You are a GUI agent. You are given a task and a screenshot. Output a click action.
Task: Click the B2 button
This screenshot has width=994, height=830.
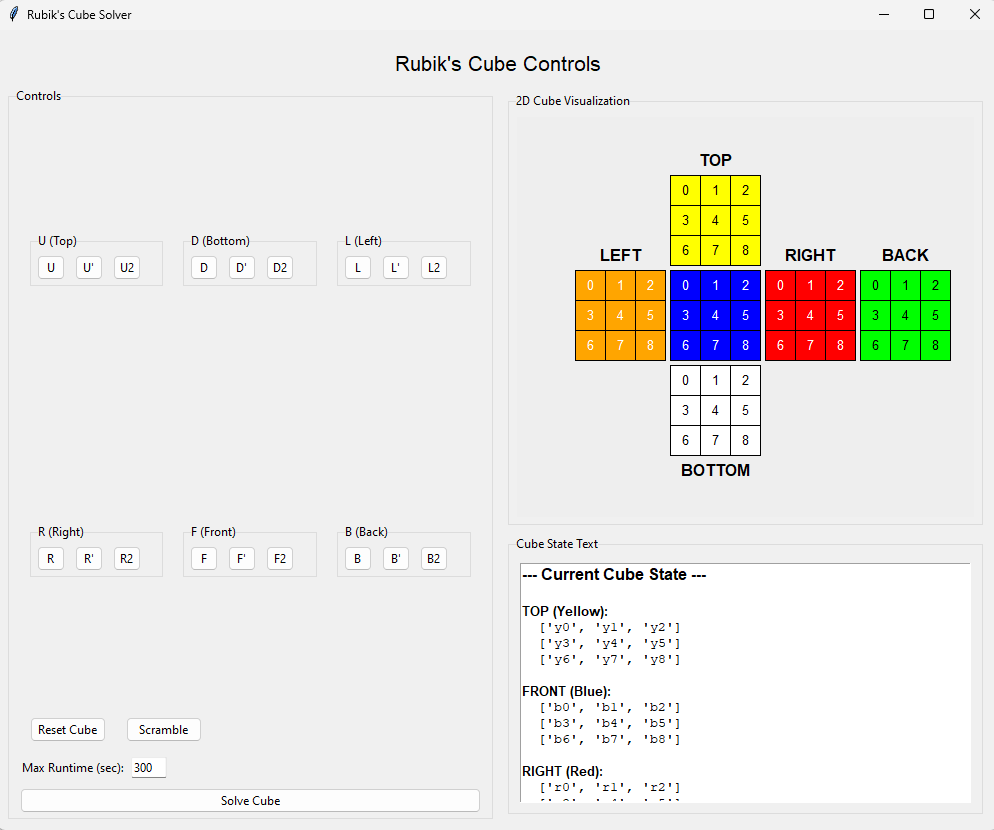pos(434,559)
